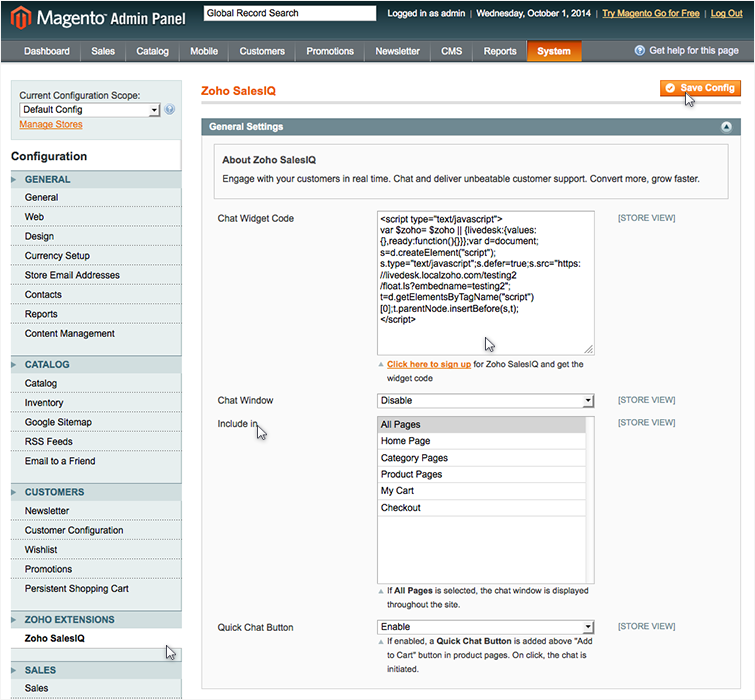
Task: Collapse the ZOHO EXTENSIONS sidebar section
Action: [96, 620]
